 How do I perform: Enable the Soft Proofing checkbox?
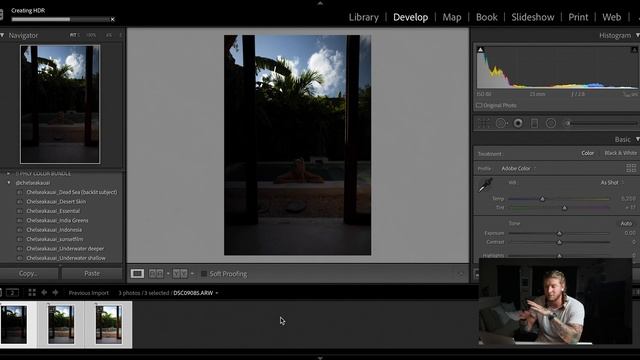click(204, 274)
